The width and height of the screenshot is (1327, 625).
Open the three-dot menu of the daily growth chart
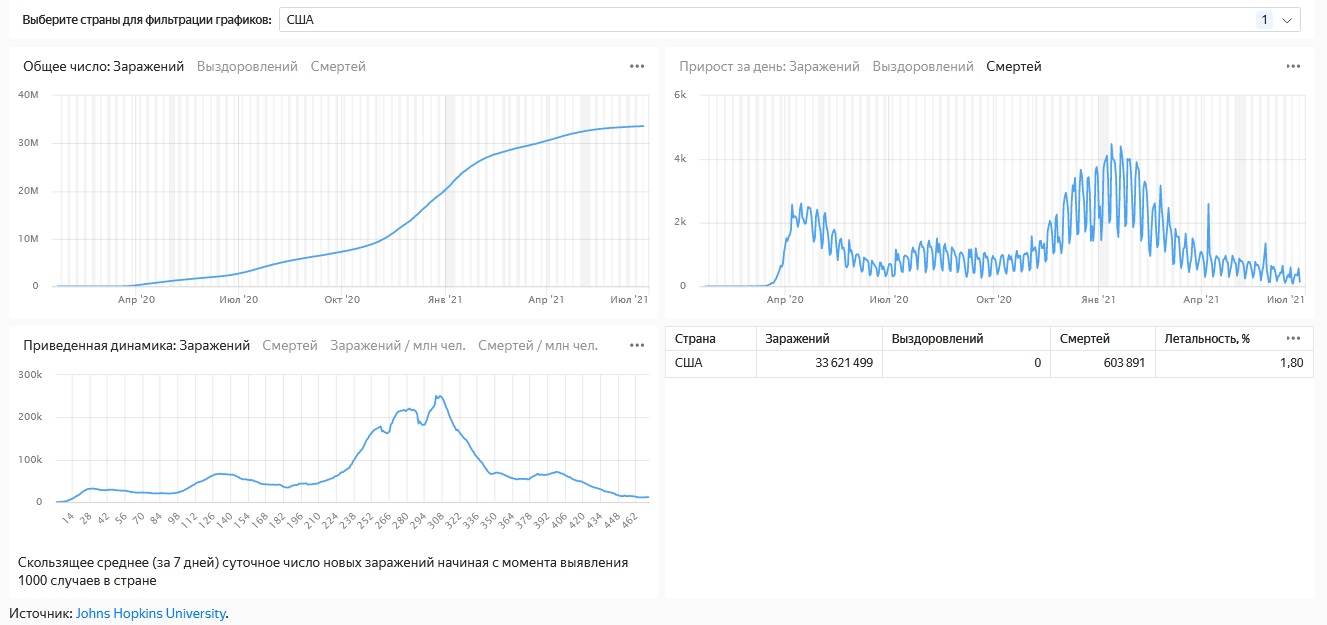pyautogui.click(x=1293, y=67)
